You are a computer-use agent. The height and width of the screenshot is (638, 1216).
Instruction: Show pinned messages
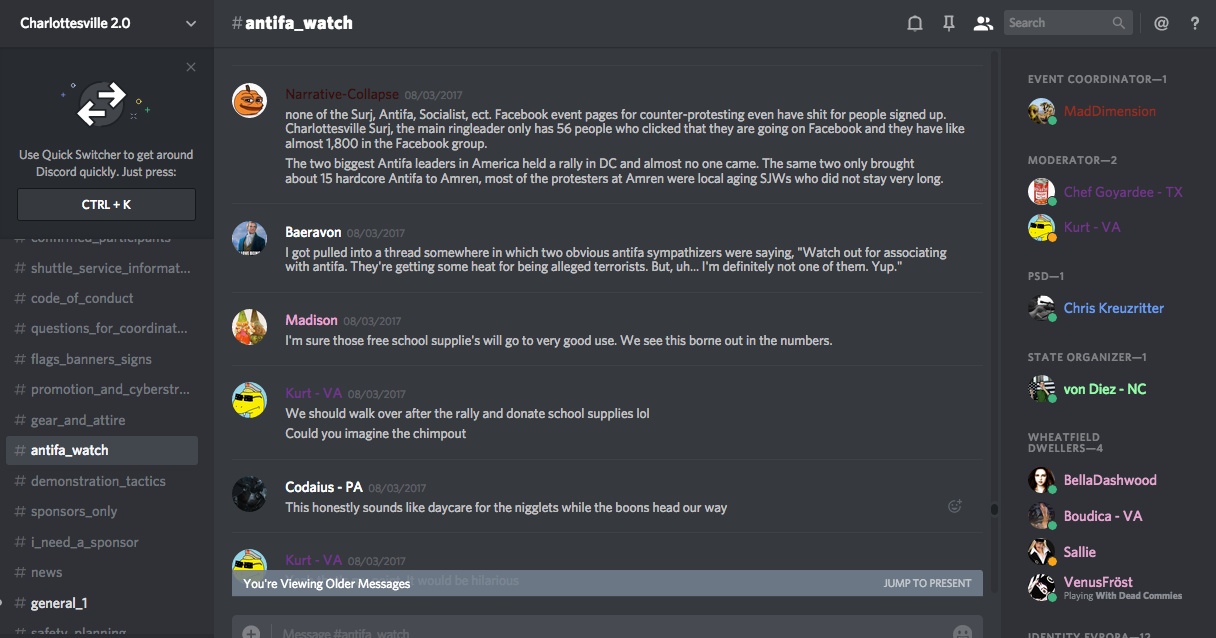949,23
